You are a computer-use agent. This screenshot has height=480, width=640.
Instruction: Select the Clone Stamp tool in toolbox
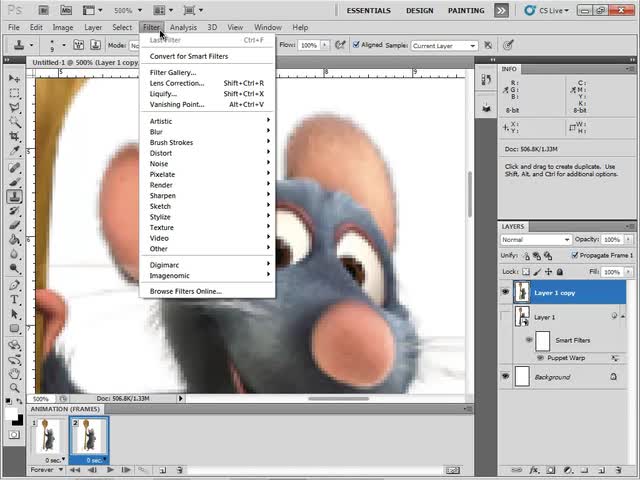14,196
